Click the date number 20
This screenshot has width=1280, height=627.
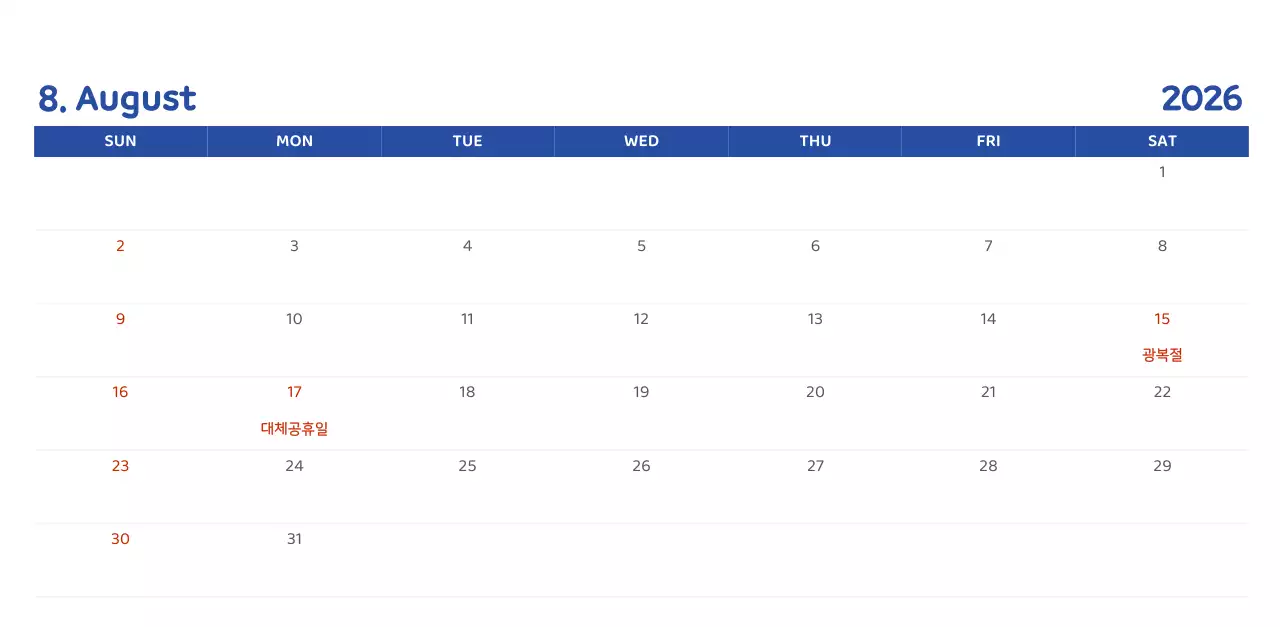click(815, 392)
